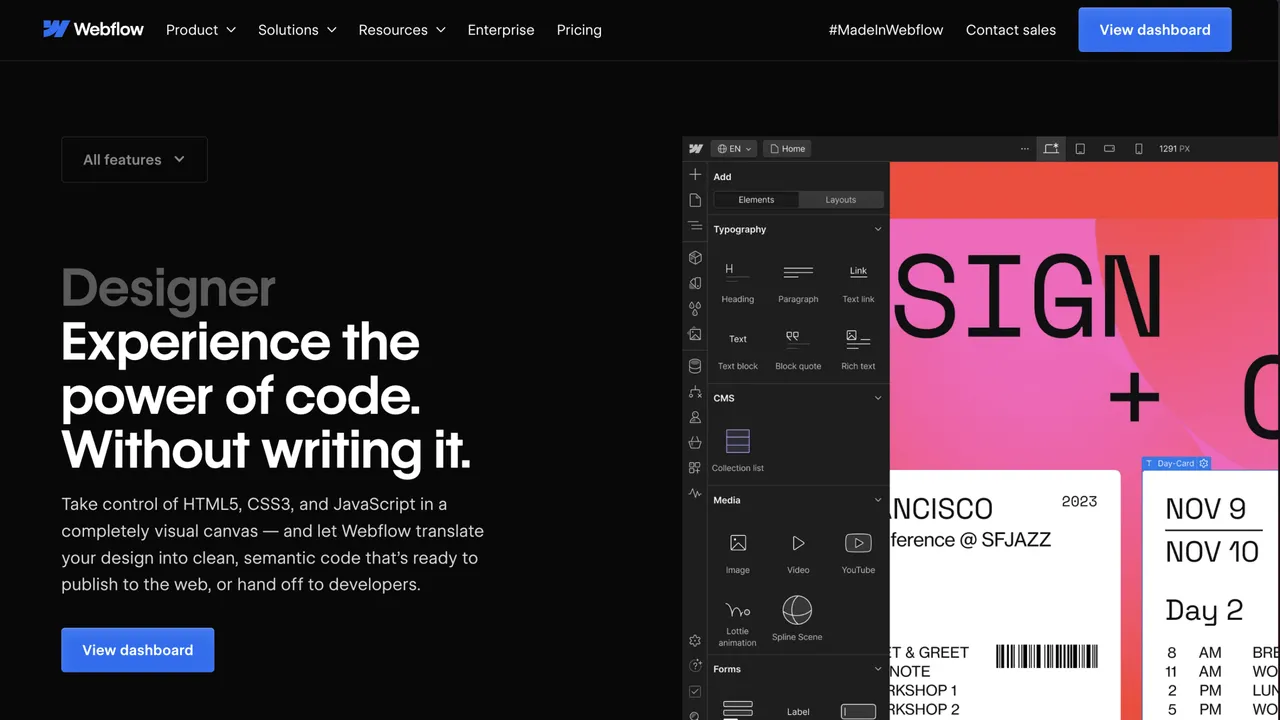Click the three-dots more options in Designer toolbar
Image resolution: width=1280 pixels, height=720 pixels.
[x=1024, y=149]
